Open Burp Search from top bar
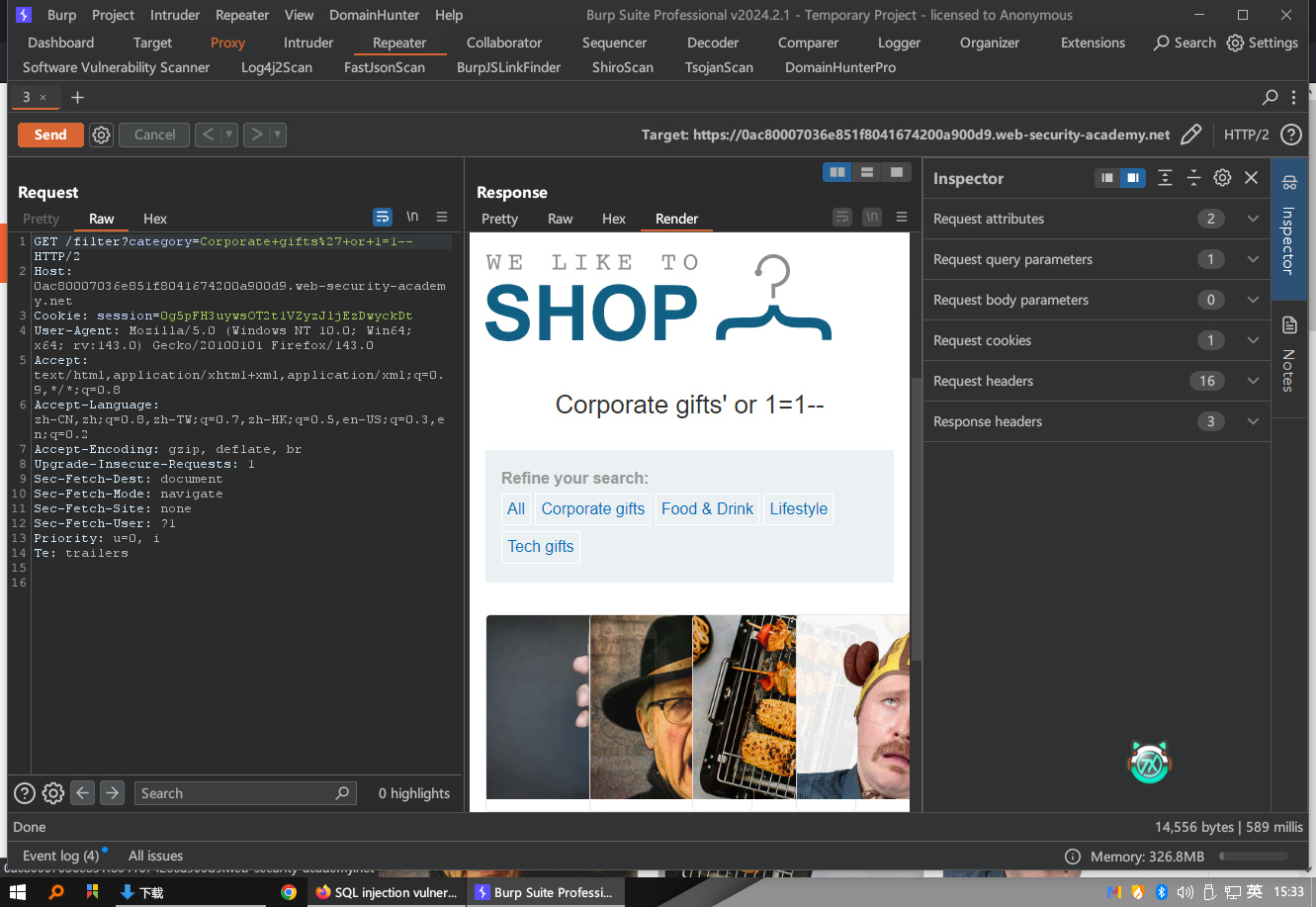The height and width of the screenshot is (907, 1316). [1184, 43]
